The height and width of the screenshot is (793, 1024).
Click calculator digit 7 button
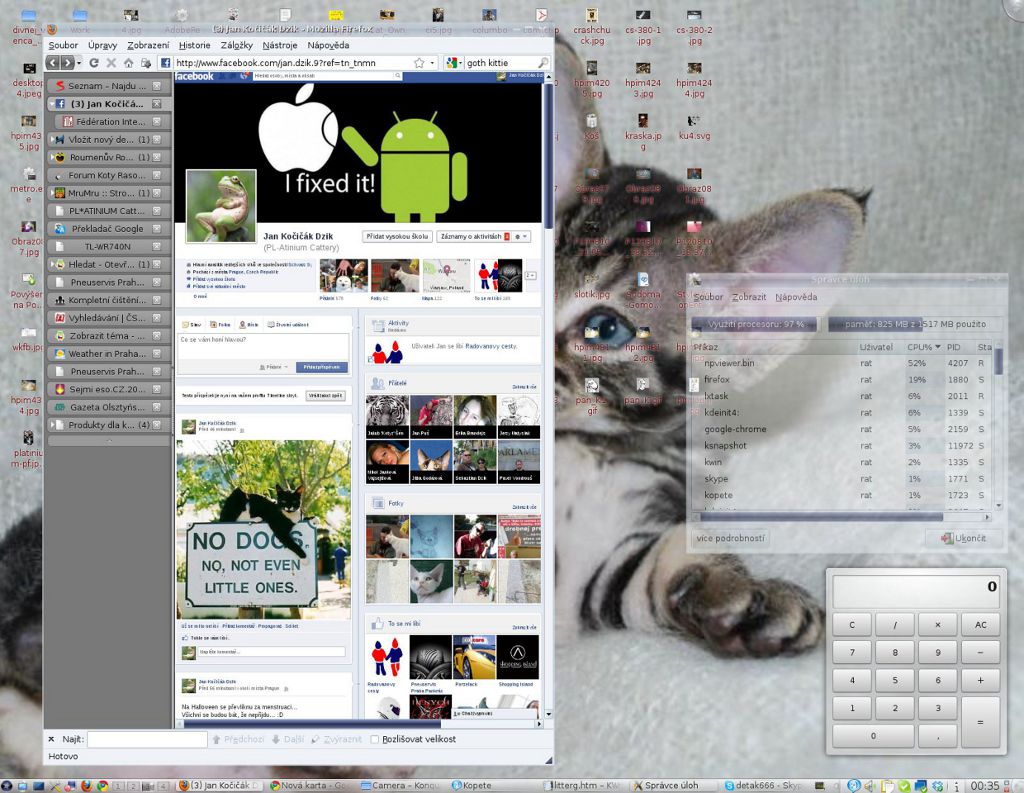click(852, 652)
